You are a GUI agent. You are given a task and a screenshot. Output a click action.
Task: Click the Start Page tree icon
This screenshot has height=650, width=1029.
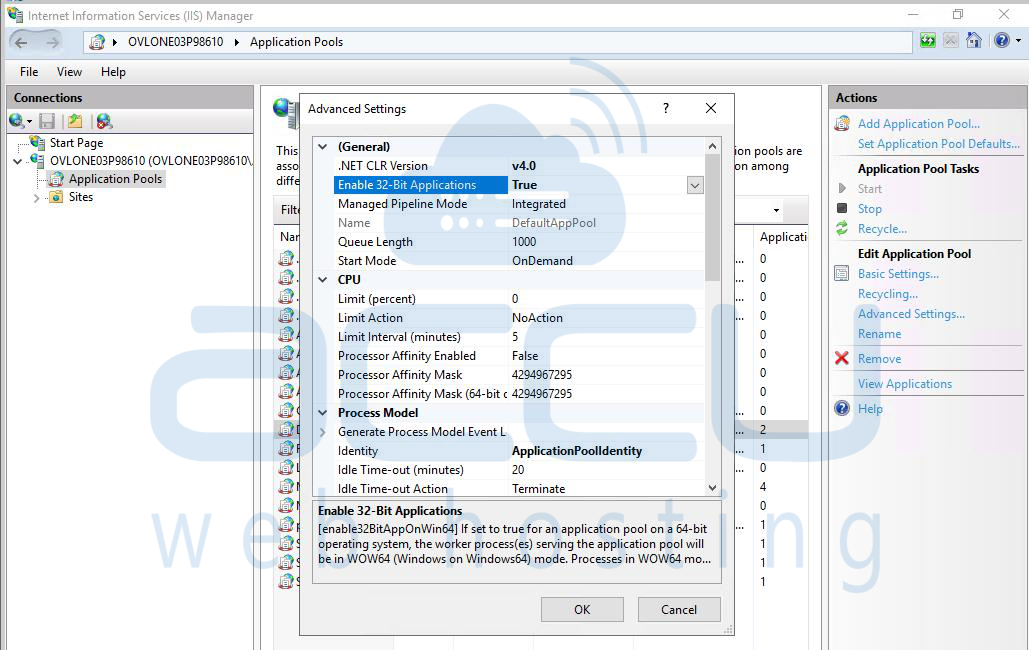pos(37,142)
